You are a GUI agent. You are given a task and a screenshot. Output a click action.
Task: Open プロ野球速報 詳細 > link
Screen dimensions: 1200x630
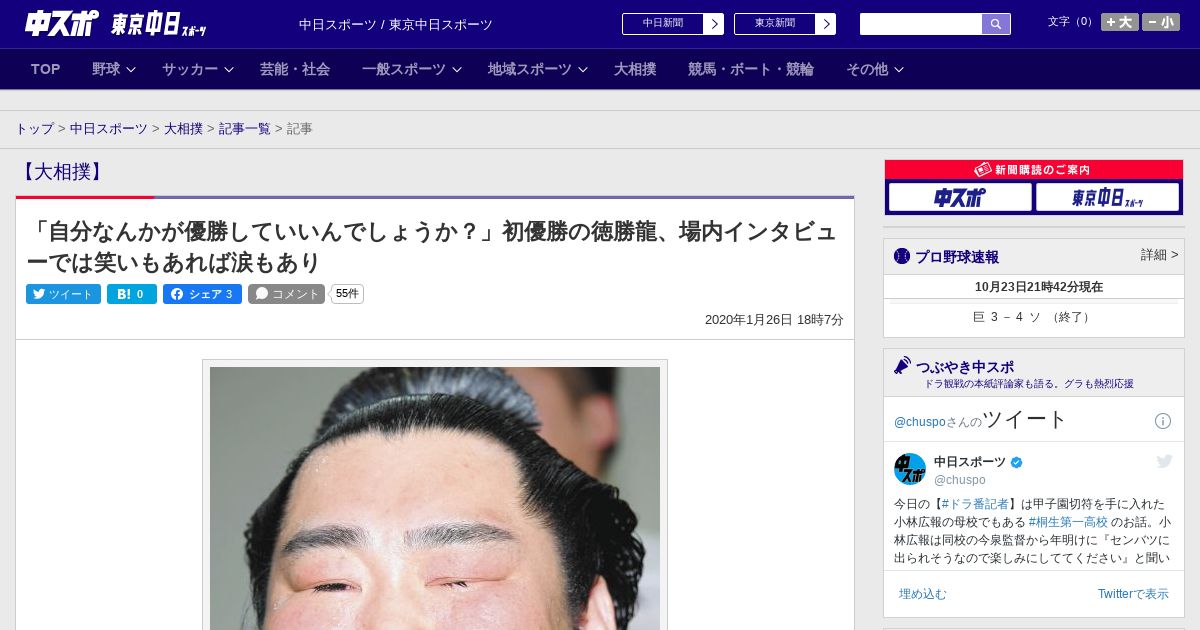1160,255
